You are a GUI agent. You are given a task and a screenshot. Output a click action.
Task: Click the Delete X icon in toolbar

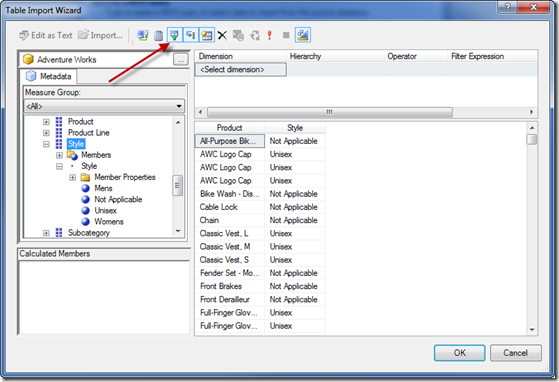pyautogui.click(x=222, y=35)
